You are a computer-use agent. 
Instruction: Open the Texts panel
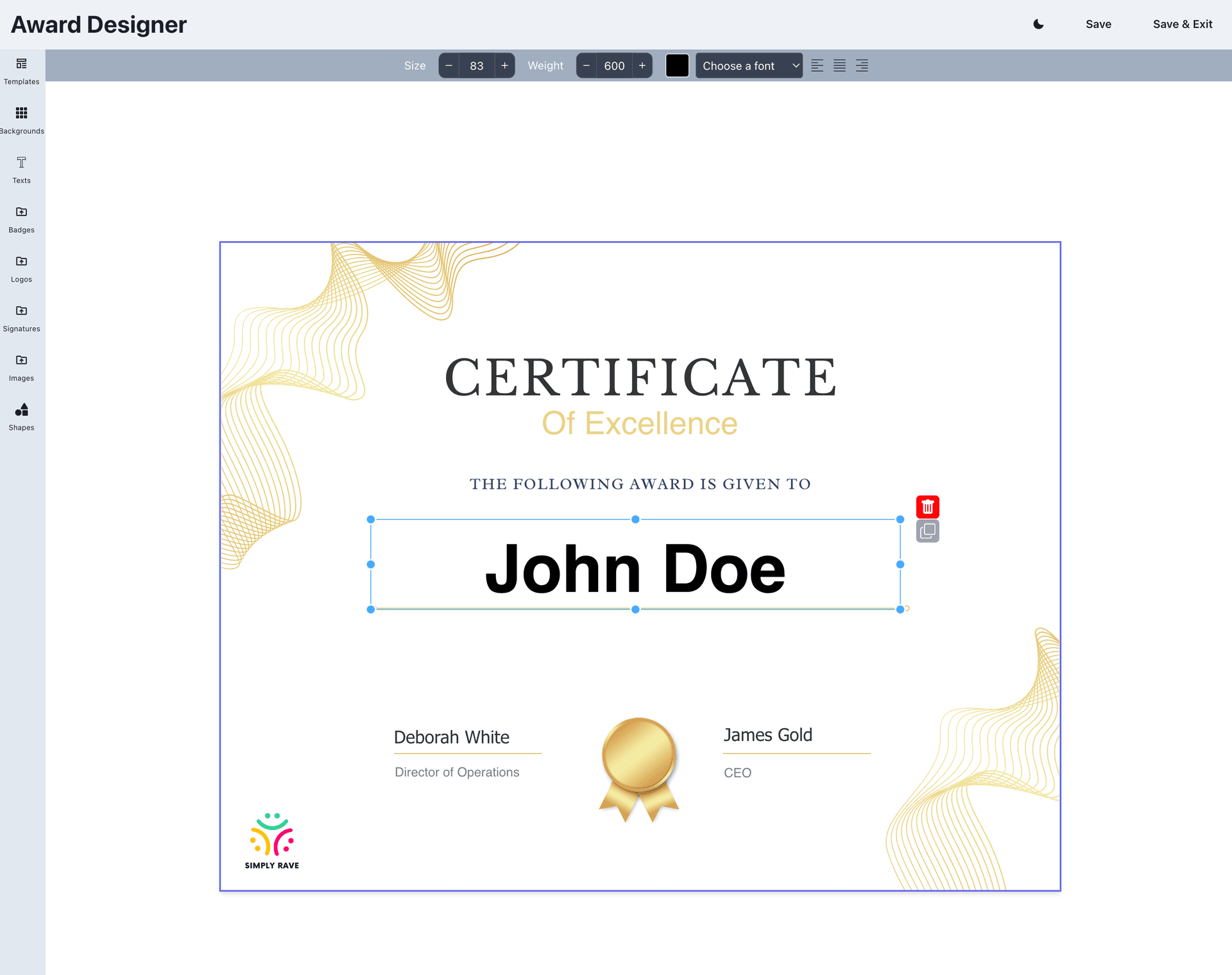[22, 170]
